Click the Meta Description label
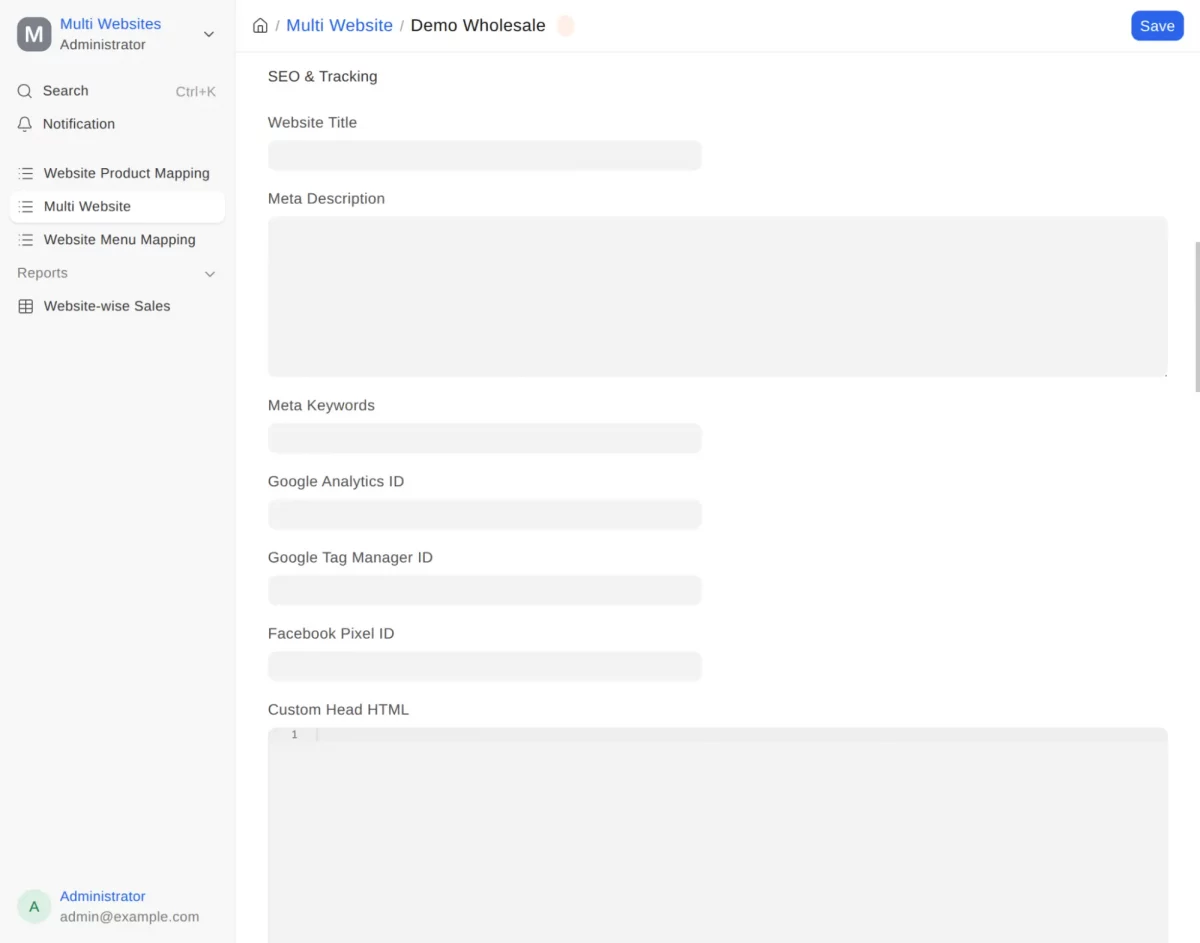 (326, 198)
